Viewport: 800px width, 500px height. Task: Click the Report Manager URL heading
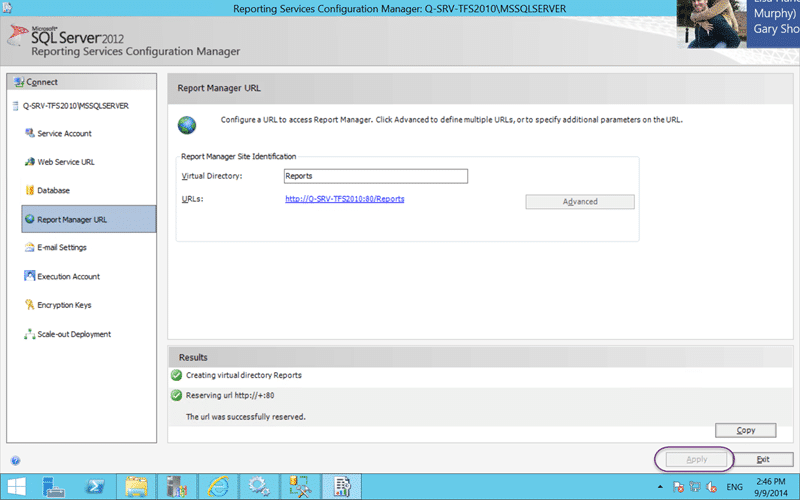pyautogui.click(x=219, y=88)
